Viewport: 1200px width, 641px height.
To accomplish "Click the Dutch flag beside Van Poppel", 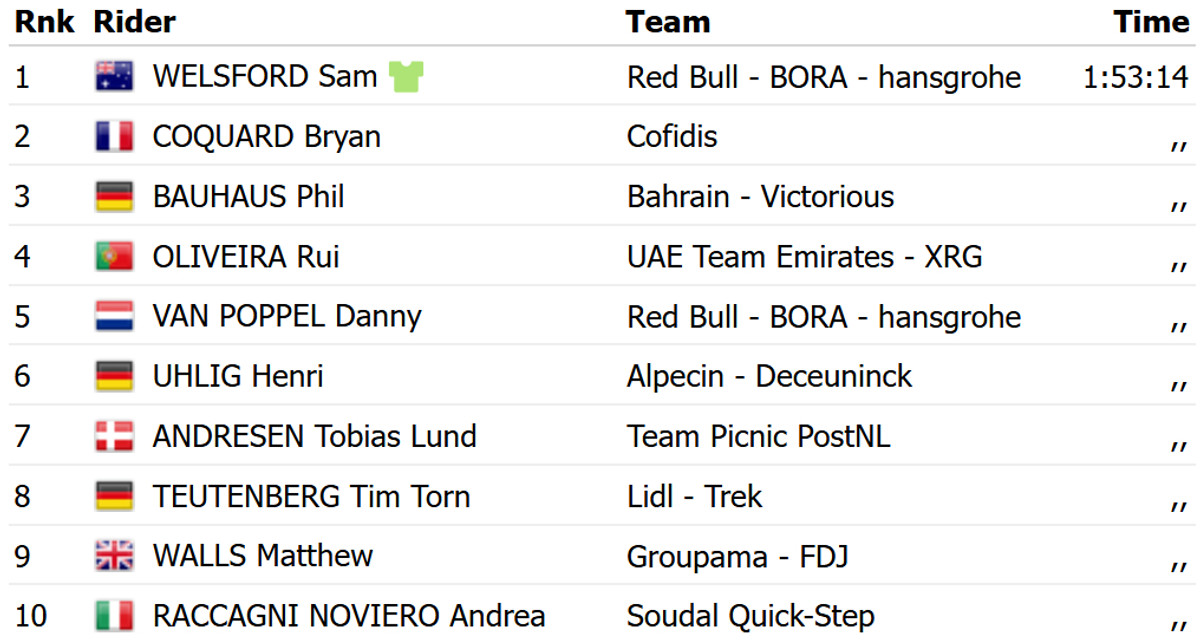I will pos(114,317).
